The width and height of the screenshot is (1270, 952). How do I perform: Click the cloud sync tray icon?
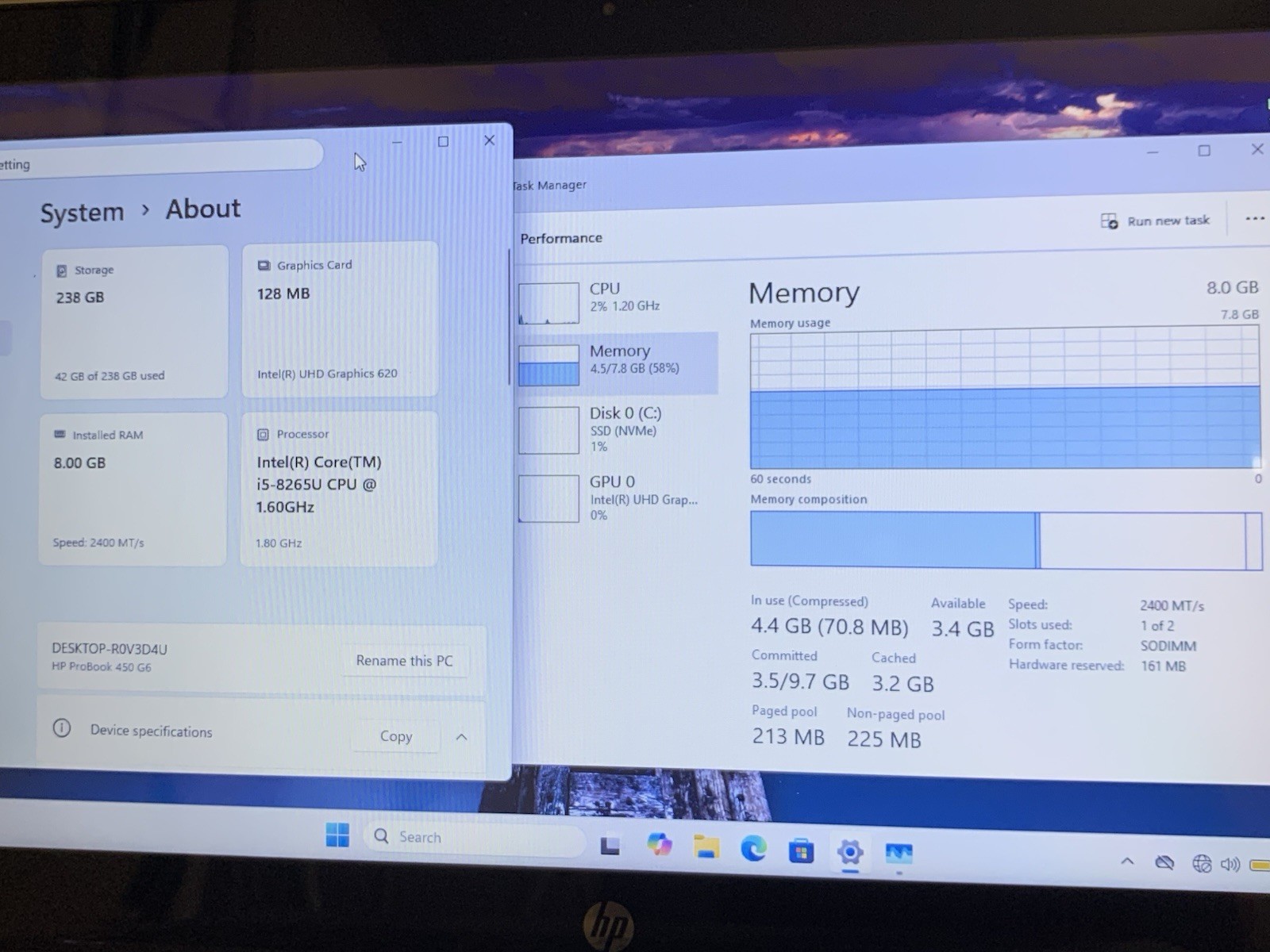[x=1164, y=862]
